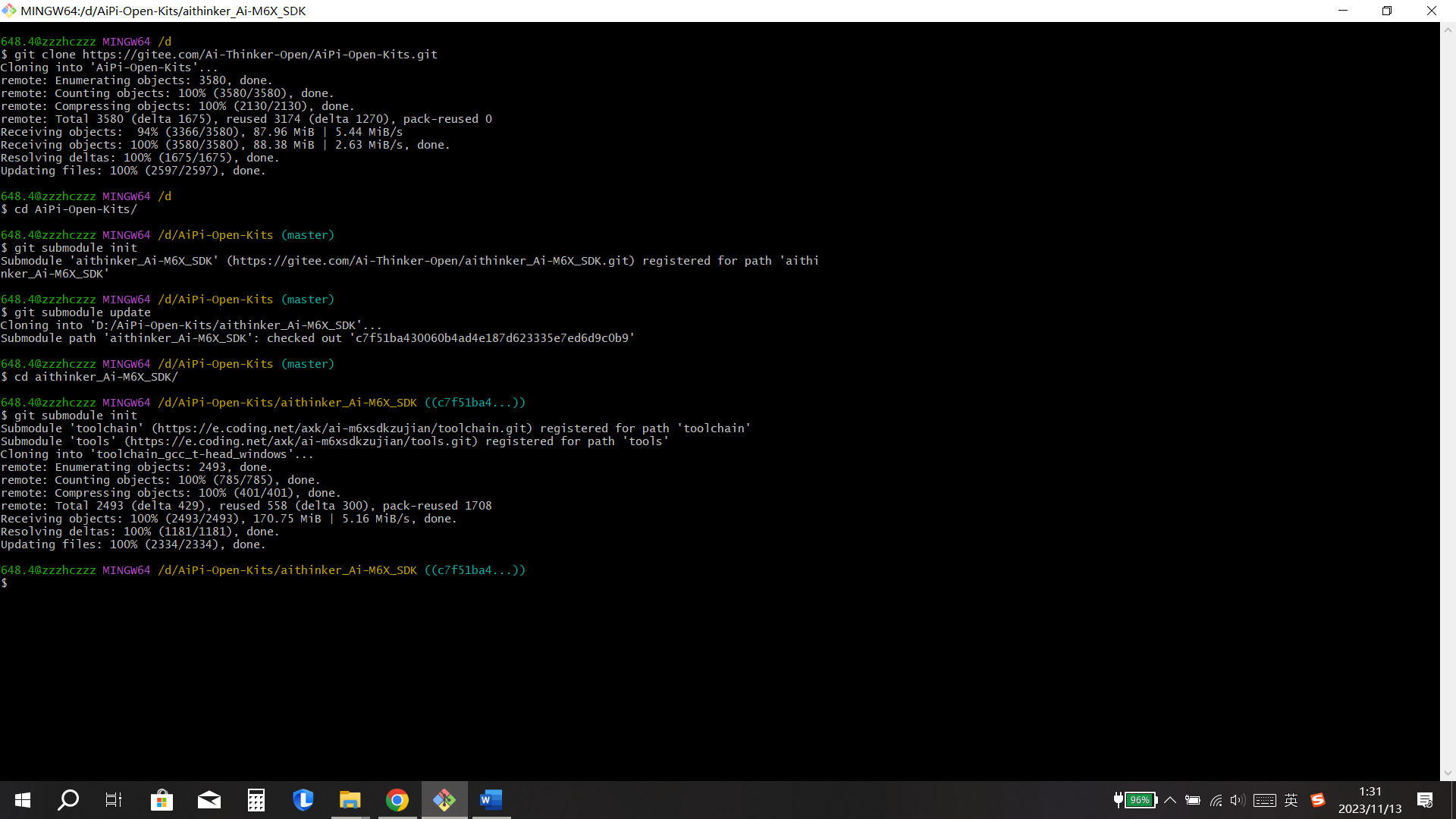Click the Git Bash taskbar icon
Viewport: 1456px width, 819px height.
pos(444,800)
